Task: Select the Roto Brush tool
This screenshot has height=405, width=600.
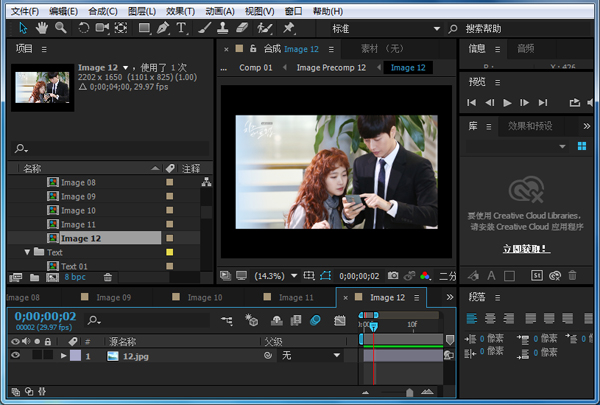Action: pos(264,28)
